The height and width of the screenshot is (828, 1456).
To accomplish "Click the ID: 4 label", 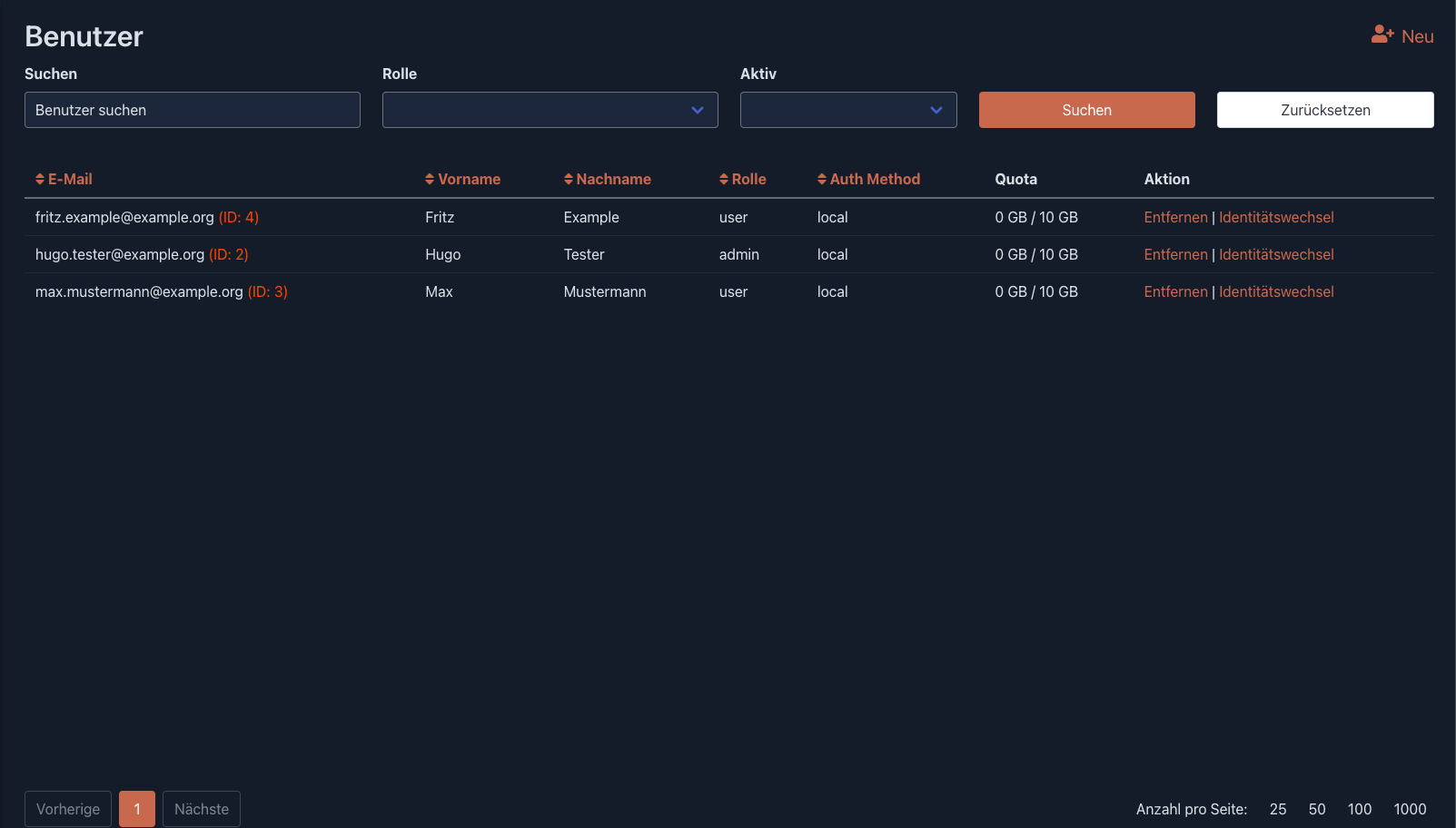I will [239, 217].
